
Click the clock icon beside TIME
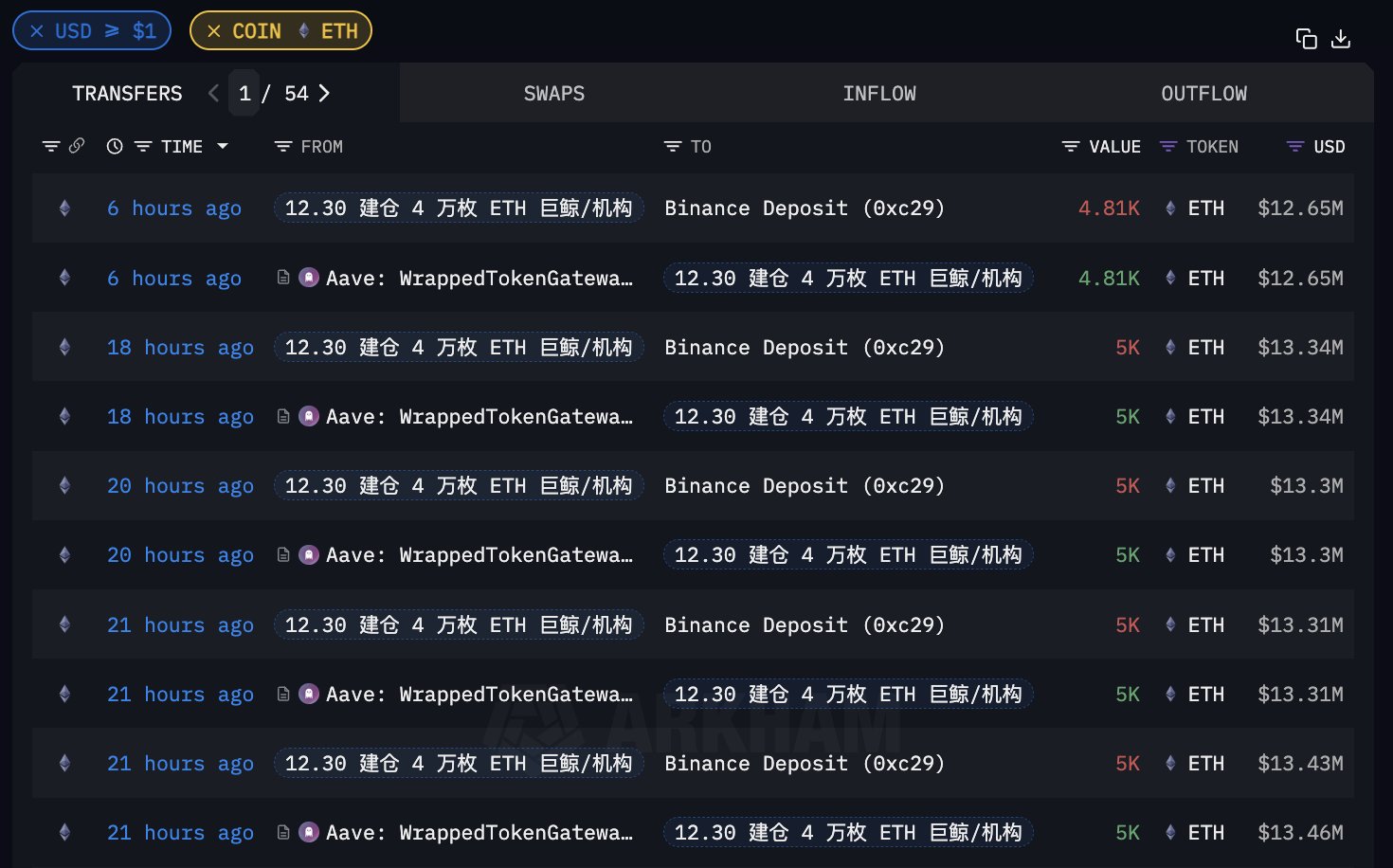[115, 147]
